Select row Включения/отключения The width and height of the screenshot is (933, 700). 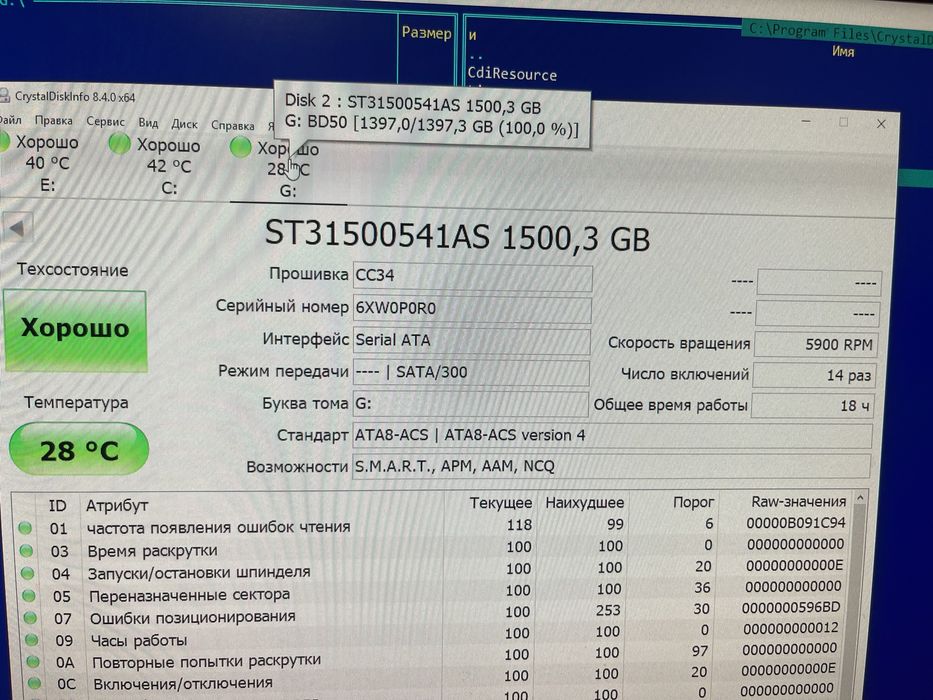434,678
